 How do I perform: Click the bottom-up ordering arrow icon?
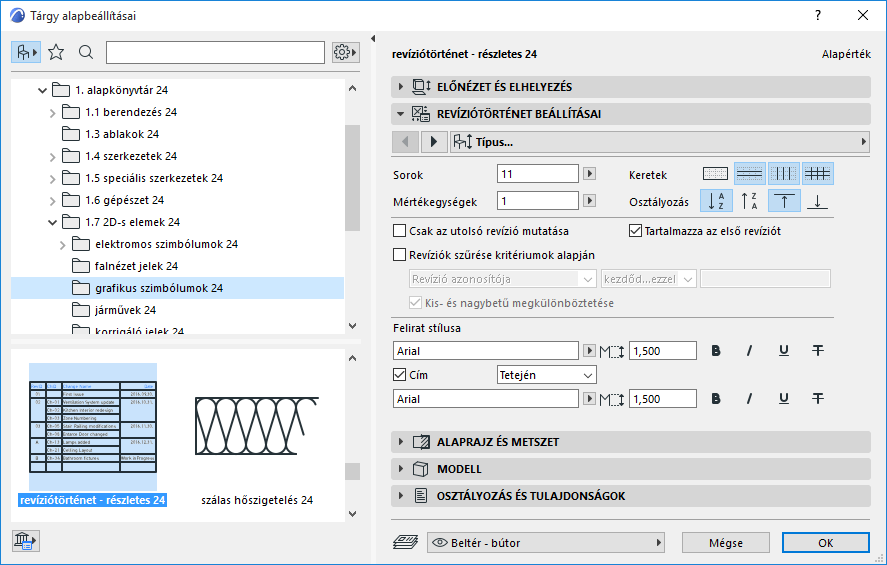pyautogui.click(x=818, y=201)
